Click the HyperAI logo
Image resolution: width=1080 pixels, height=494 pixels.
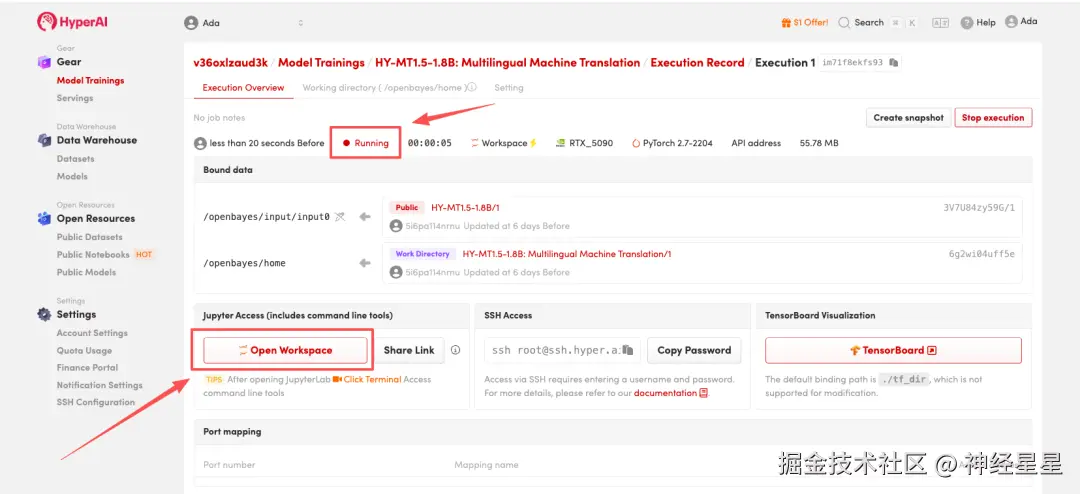click(x=72, y=22)
